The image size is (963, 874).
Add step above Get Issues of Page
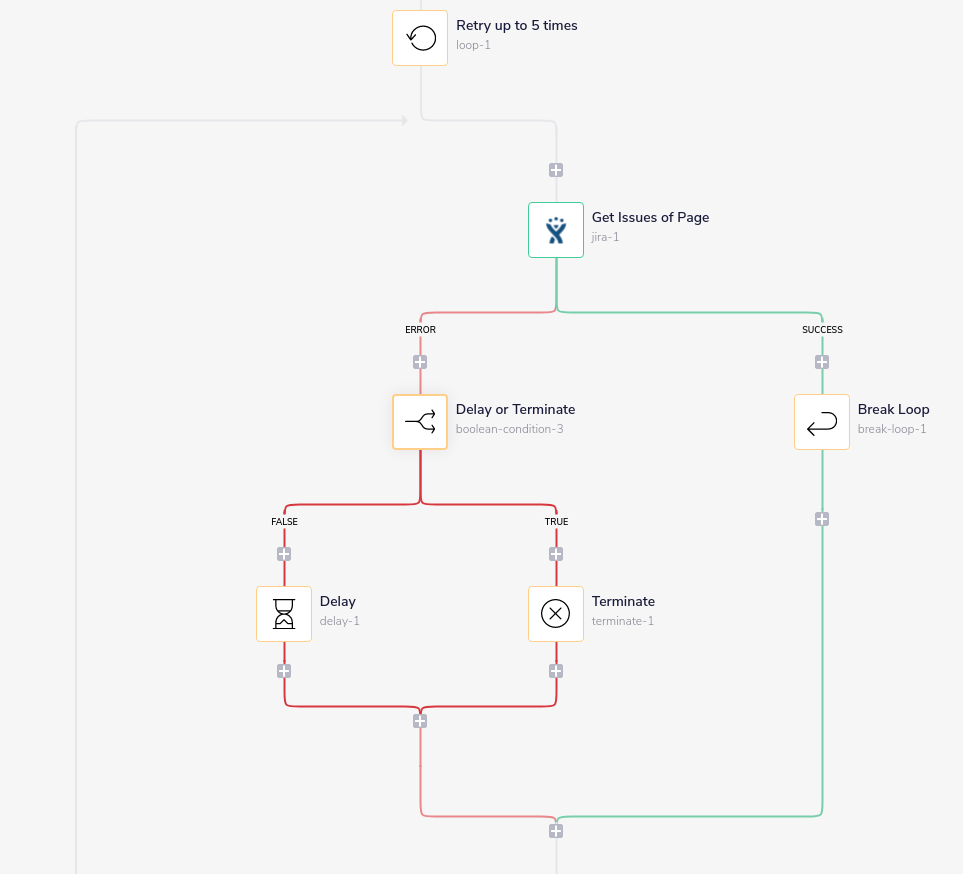(556, 170)
